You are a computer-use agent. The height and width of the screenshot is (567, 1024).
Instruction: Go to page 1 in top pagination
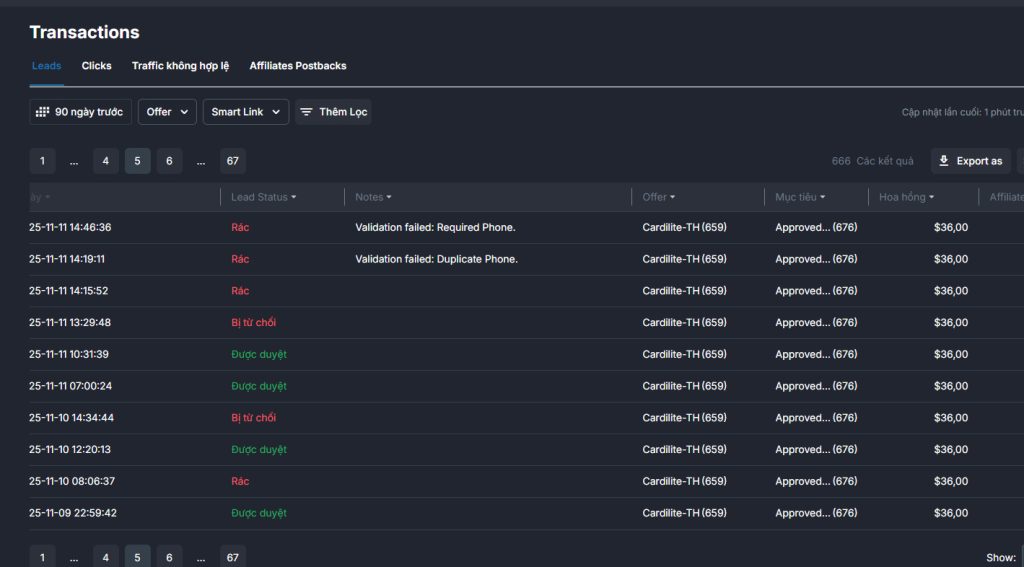point(42,161)
